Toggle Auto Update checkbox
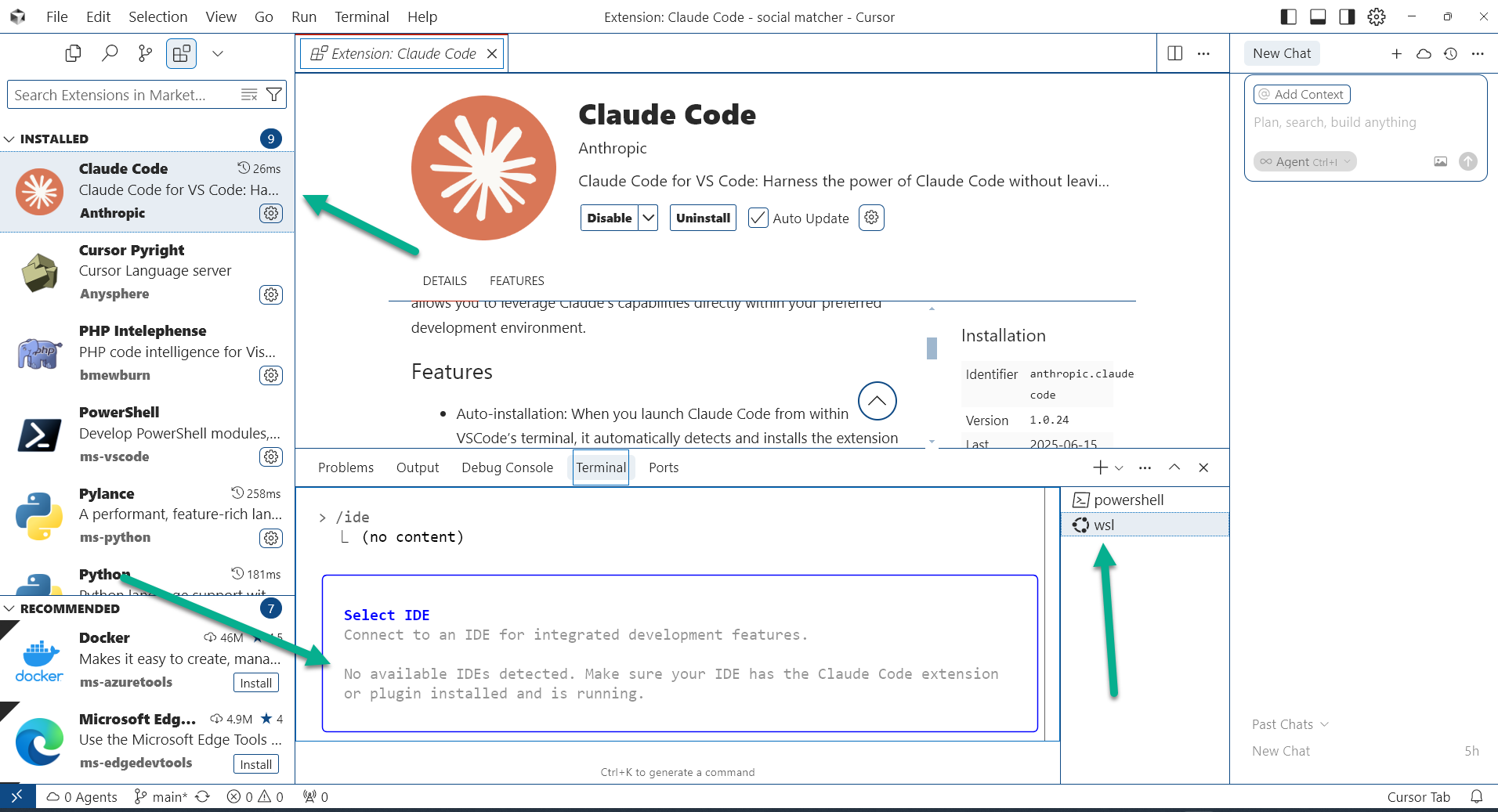The height and width of the screenshot is (812, 1498). 758,218
